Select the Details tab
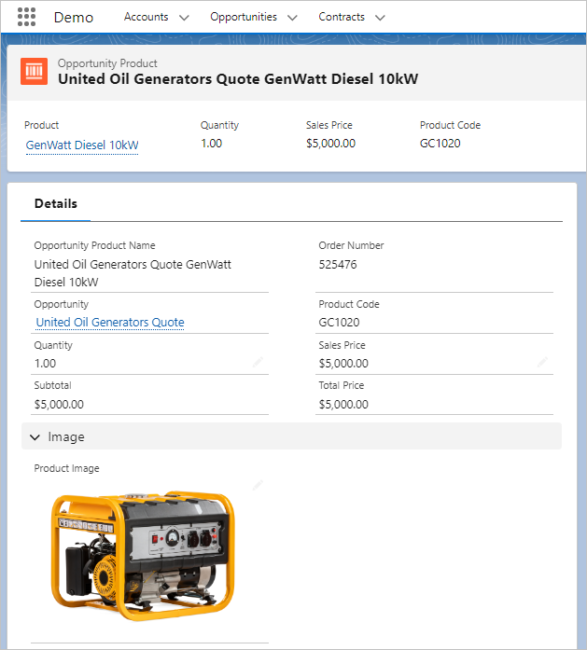587x650 pixels. (x=56, y=204)
